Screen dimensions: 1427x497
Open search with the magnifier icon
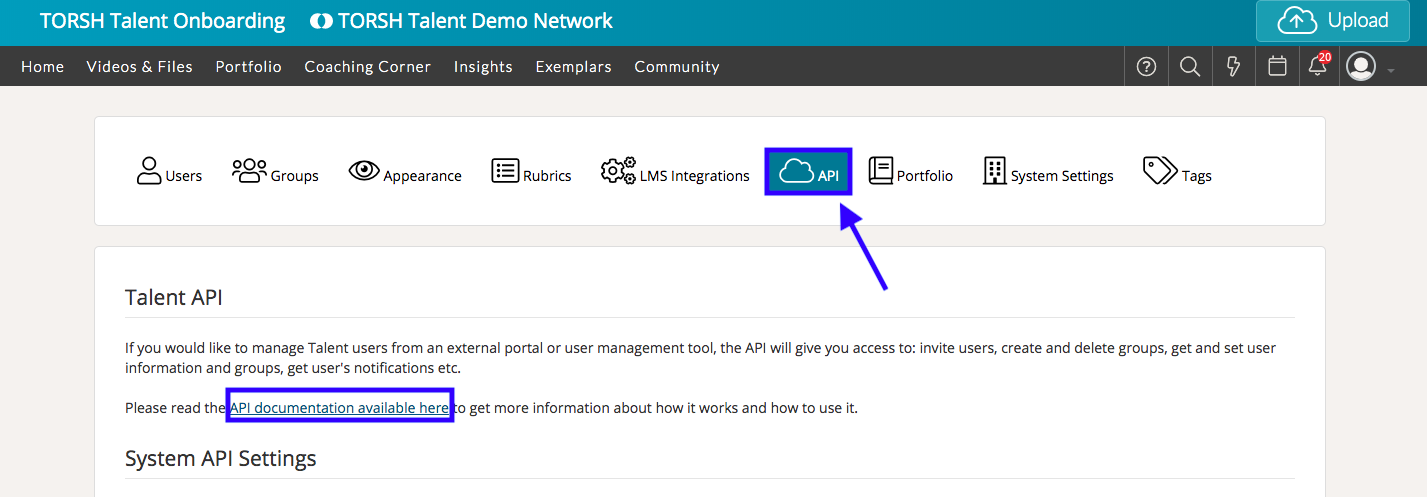[x=1190, y=67]
